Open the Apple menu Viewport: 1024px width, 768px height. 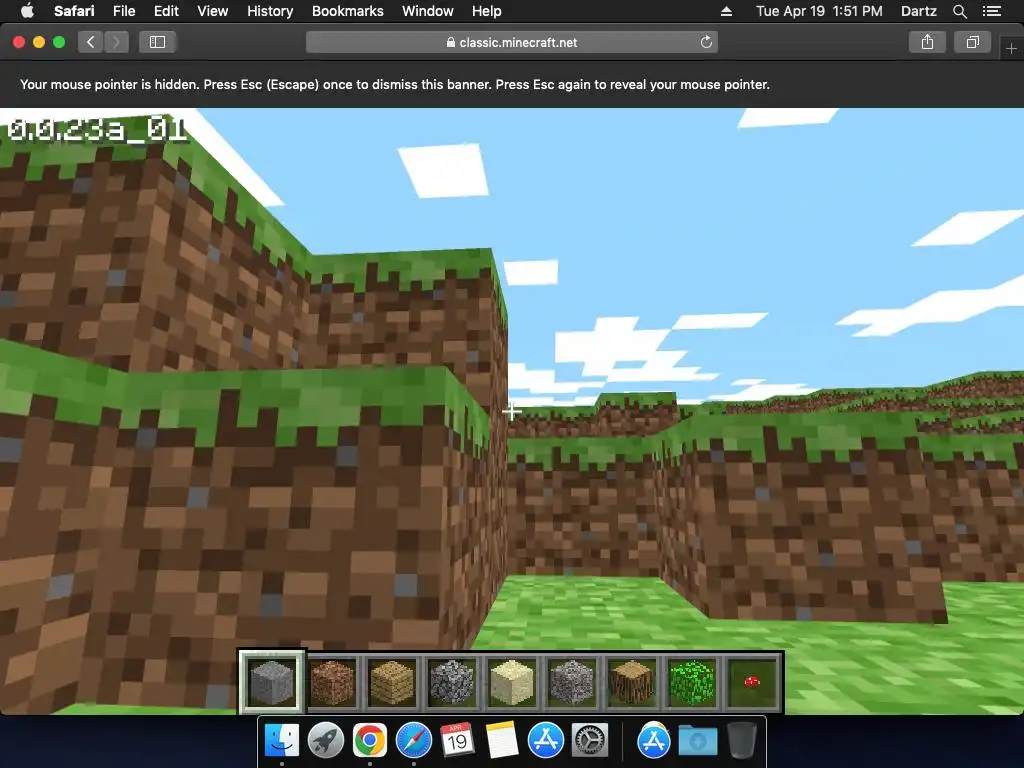click(x=27, y=11)
